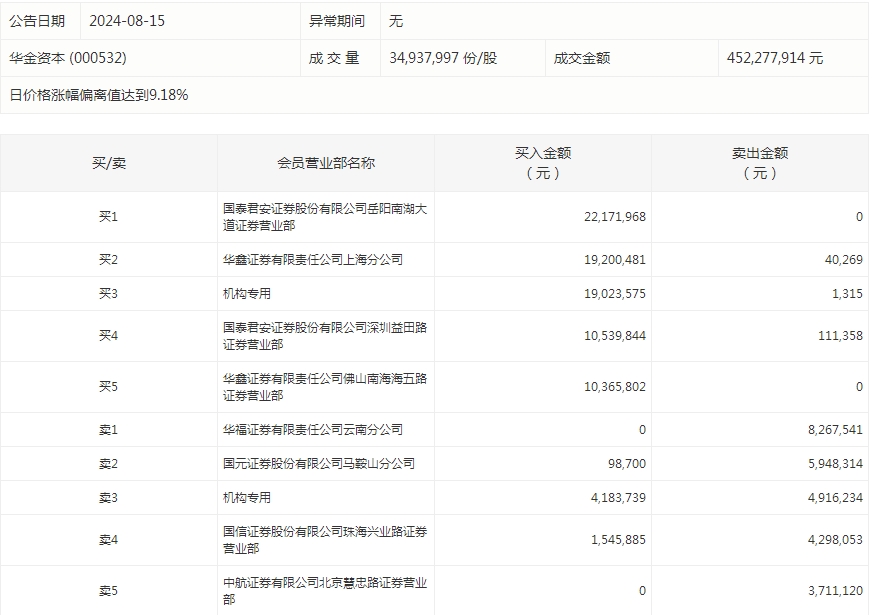Click the 成交量 value 34,937,997 份/股
The height and width of the screenshot is (615, 874).
tap(442, 58)
